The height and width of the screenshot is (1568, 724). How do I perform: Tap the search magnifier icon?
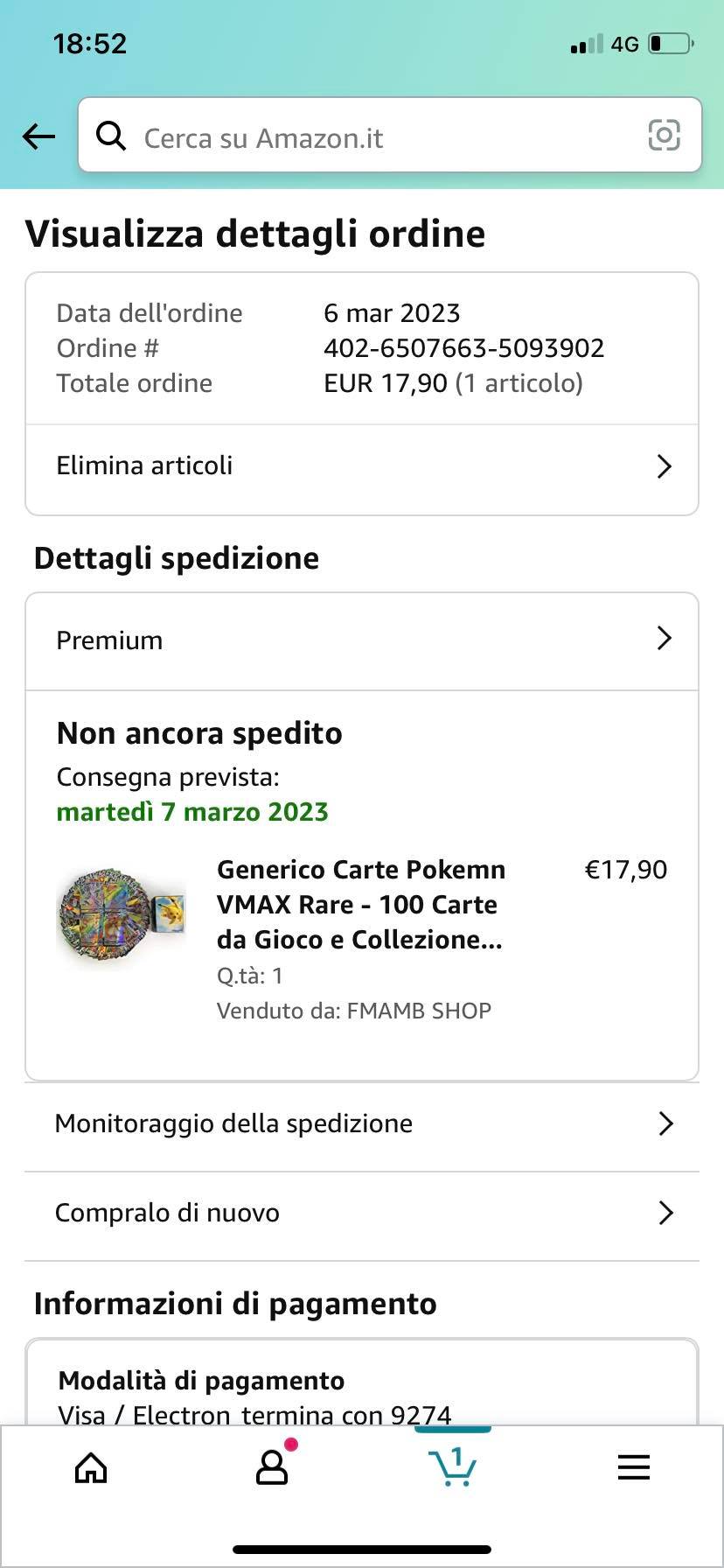pyautogui.click(x=111, y=136)
